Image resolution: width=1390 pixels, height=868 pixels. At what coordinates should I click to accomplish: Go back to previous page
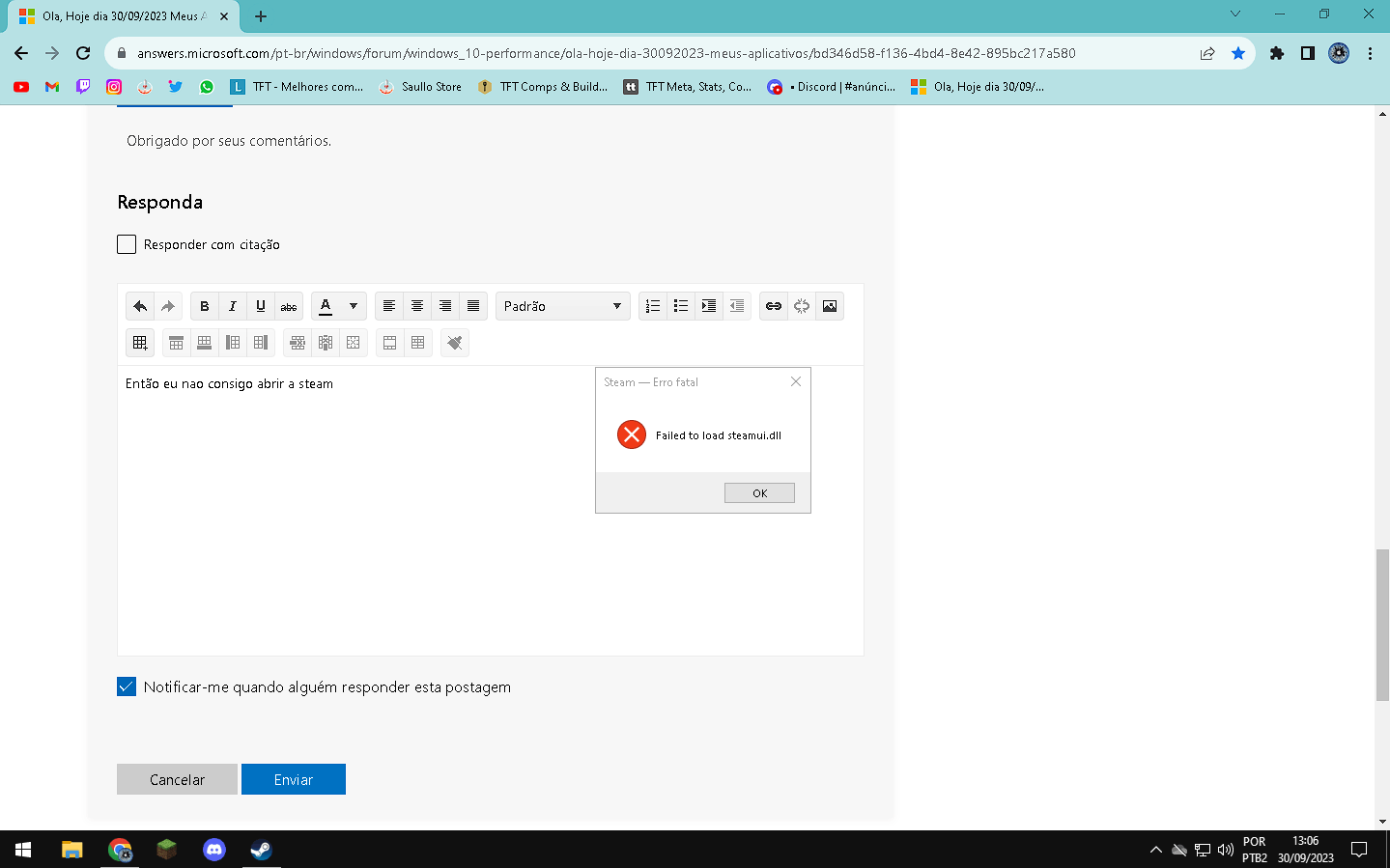click(21, 53)
